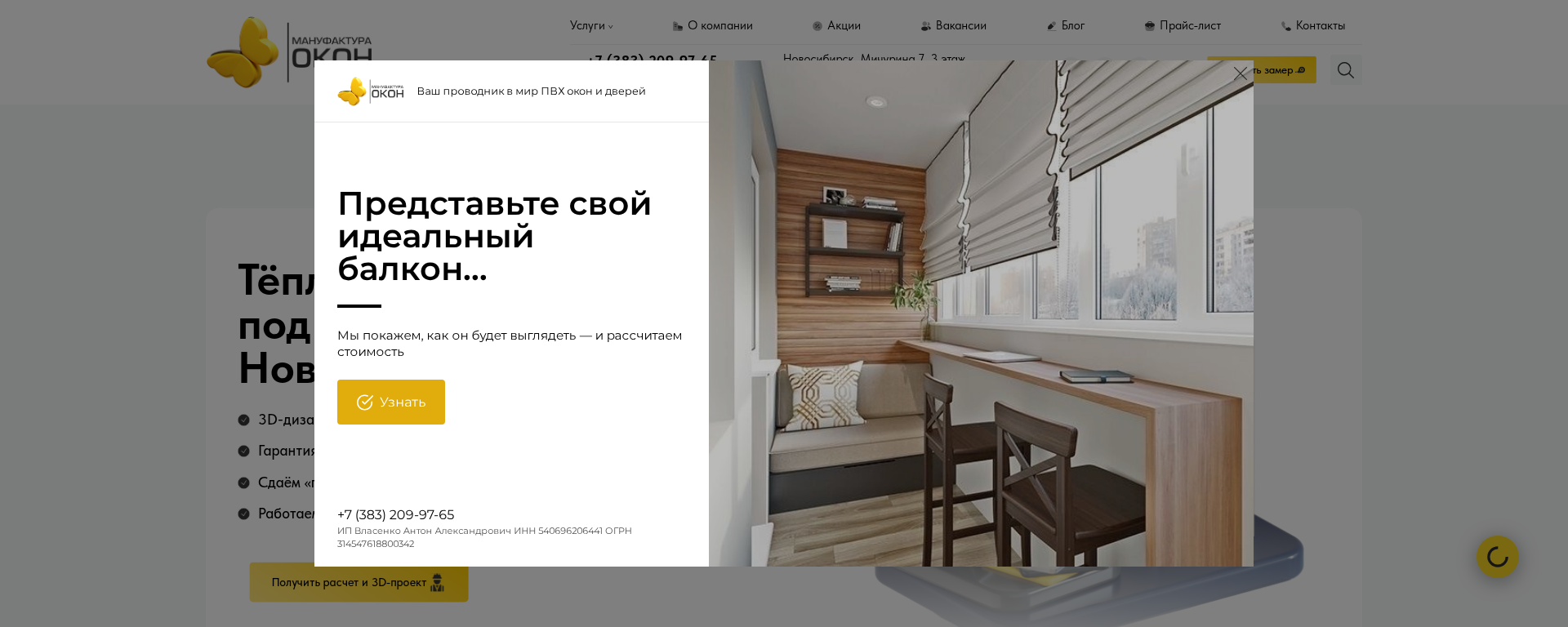Open the balcony interior image
This screenshot has height=627, width=1568.
981,313
